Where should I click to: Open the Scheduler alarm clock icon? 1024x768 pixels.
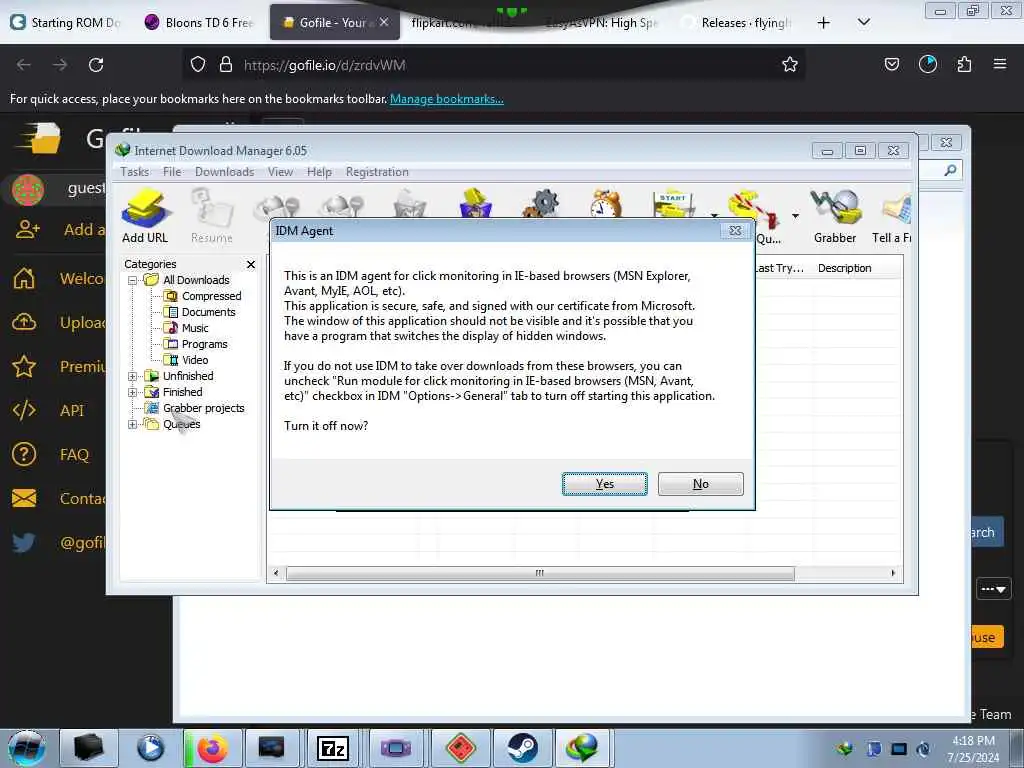pyautogui.click(x=605, y=203)
